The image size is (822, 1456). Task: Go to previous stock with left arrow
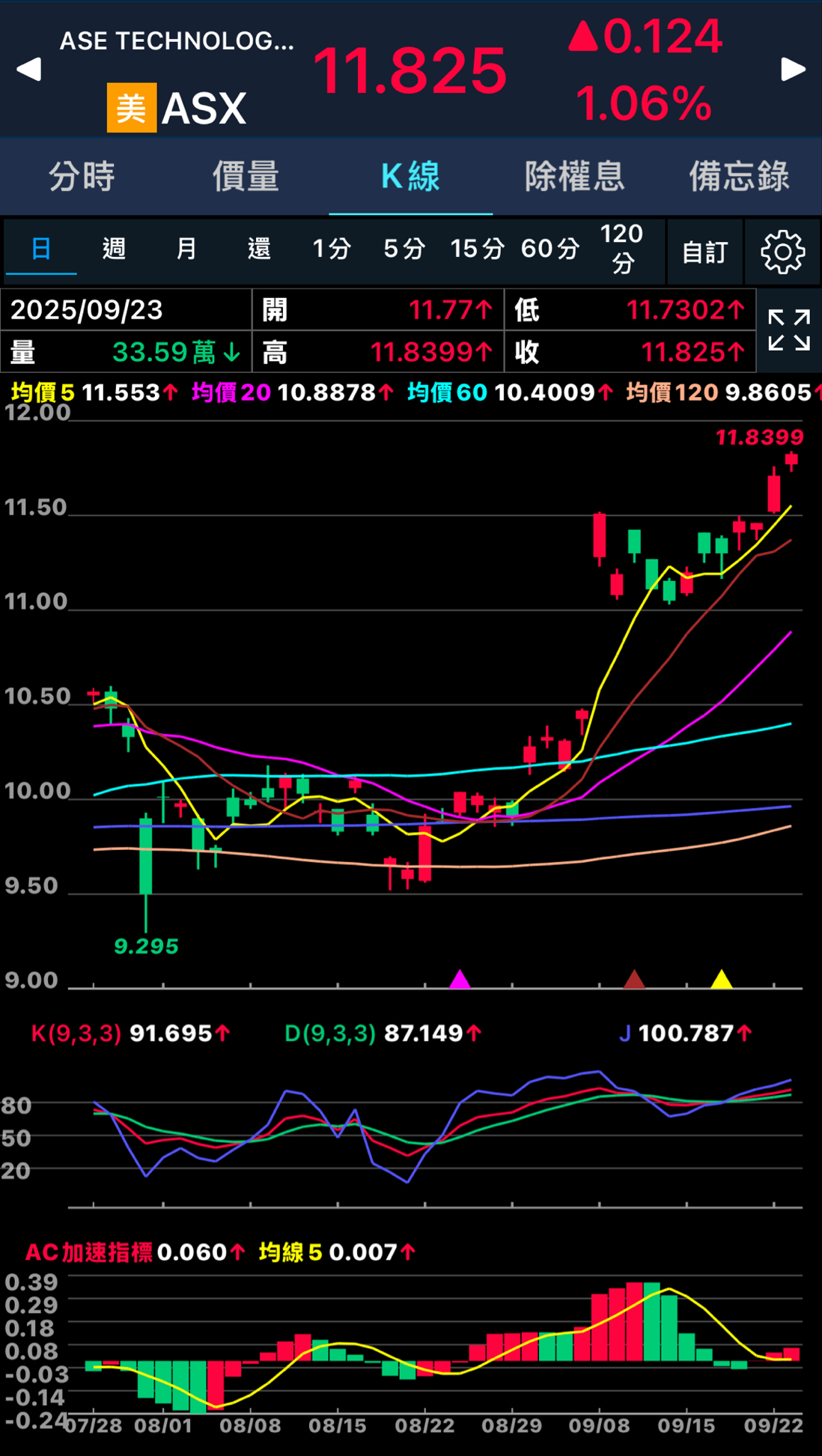point(28,69)
